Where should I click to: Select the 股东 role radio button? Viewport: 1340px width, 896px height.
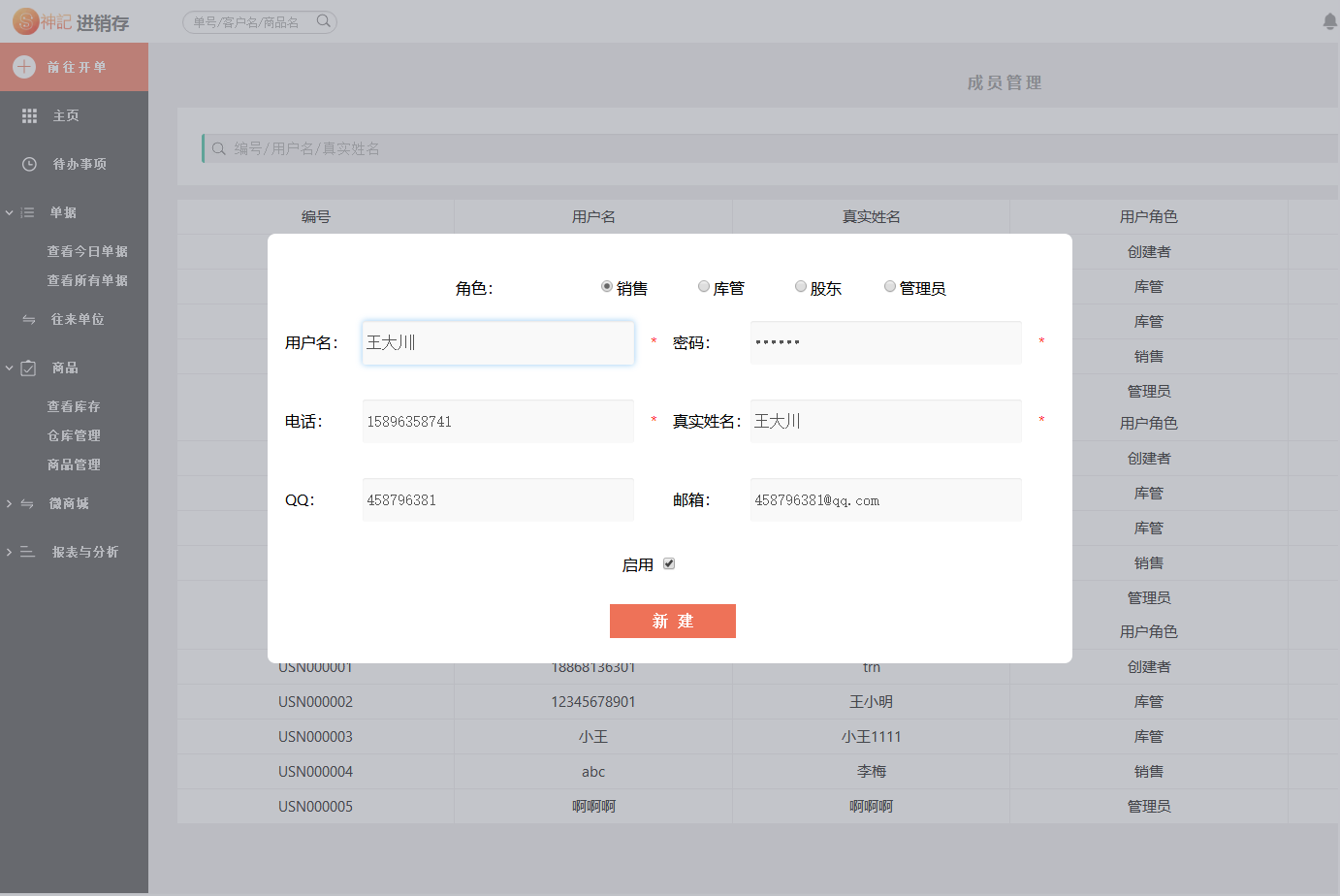801,286
